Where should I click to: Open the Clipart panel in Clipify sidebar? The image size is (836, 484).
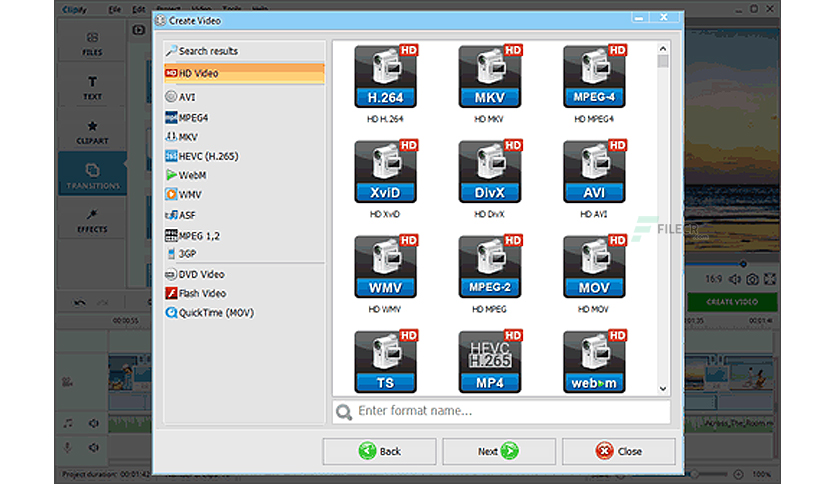[x=92, y=132]
